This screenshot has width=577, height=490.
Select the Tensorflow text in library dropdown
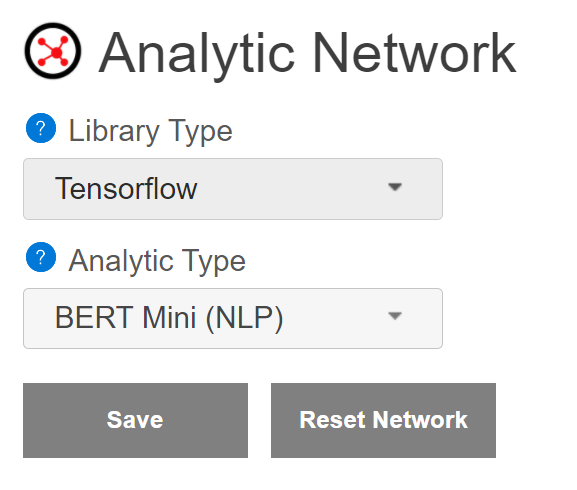126,189
